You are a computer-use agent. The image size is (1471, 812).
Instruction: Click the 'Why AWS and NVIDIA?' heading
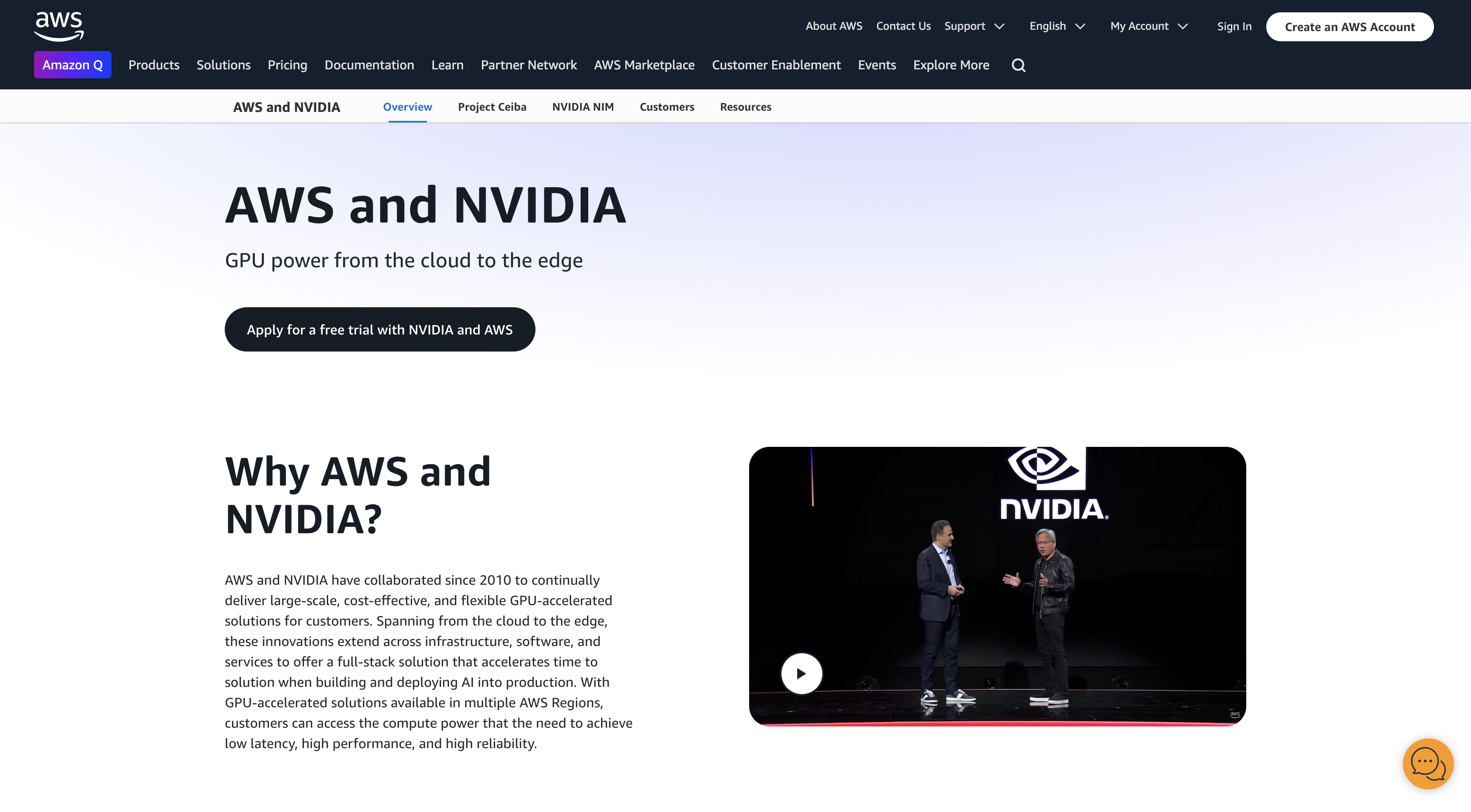[358, 495]
